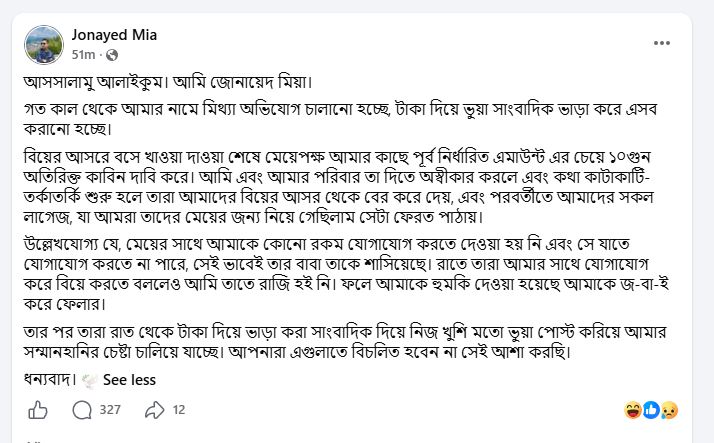Click the paragraph starting with তার পর তারা

click(345, 341)
